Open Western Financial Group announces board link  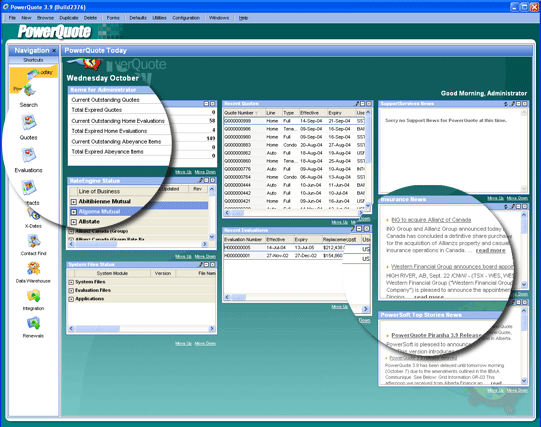coord(452,267)
